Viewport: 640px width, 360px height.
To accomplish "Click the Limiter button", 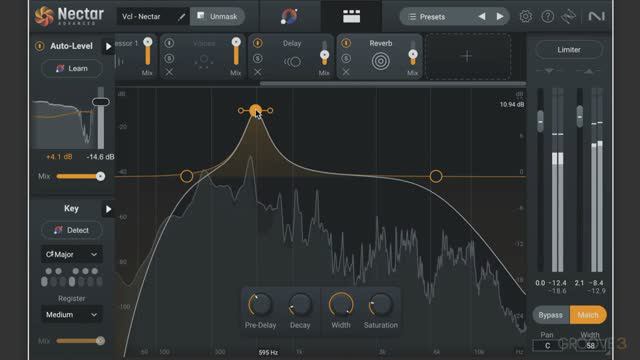I will pyautogui.click(x=569, y=50).
